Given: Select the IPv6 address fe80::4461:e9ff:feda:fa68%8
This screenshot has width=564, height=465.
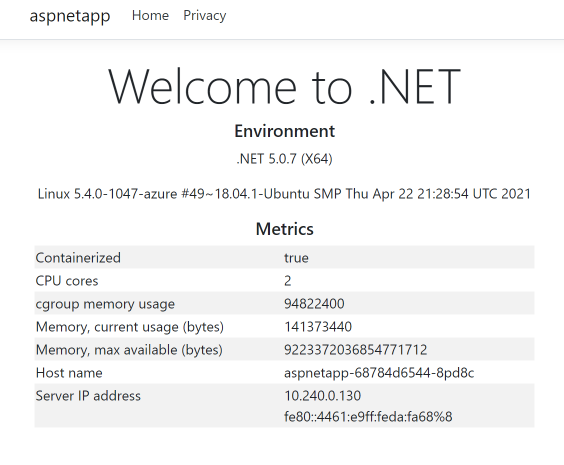Looking at the screenshot, I should click(368, 417).
